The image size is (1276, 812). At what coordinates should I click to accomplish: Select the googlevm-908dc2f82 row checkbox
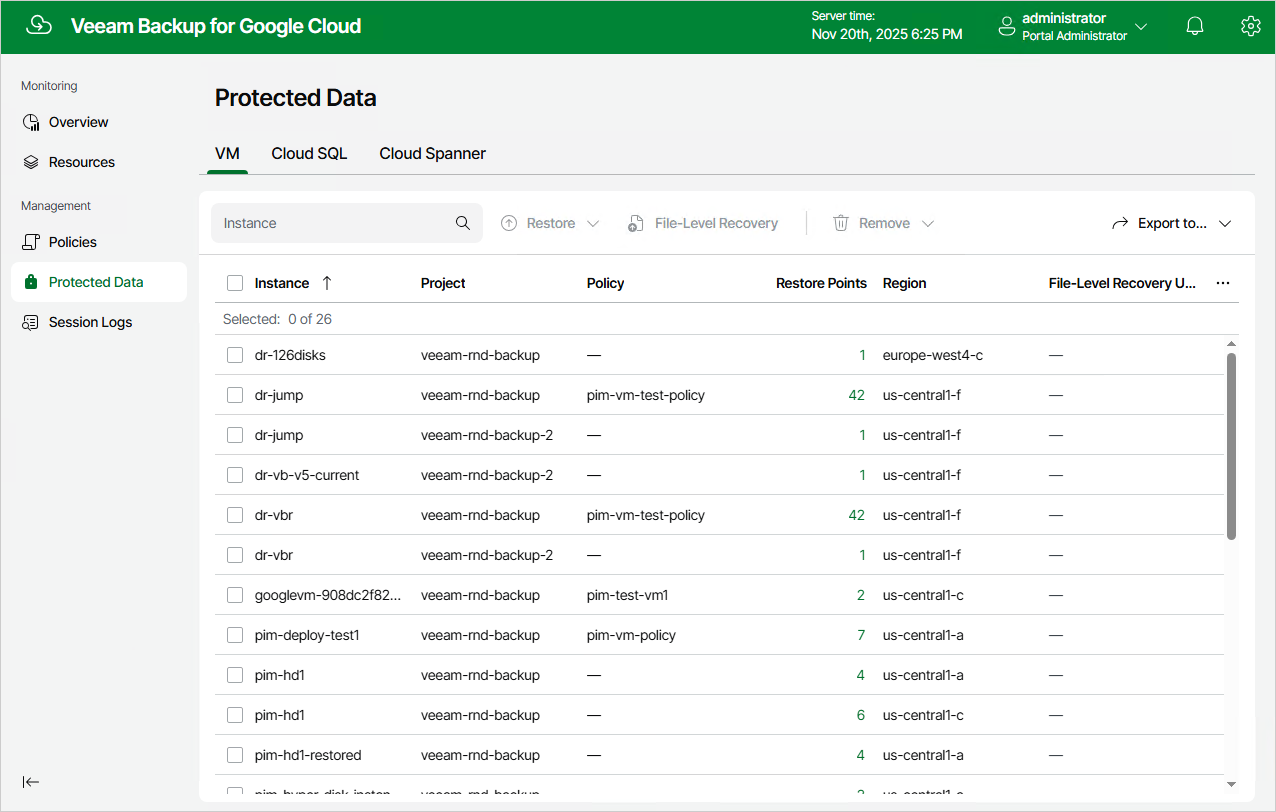(x=235, y=595)
